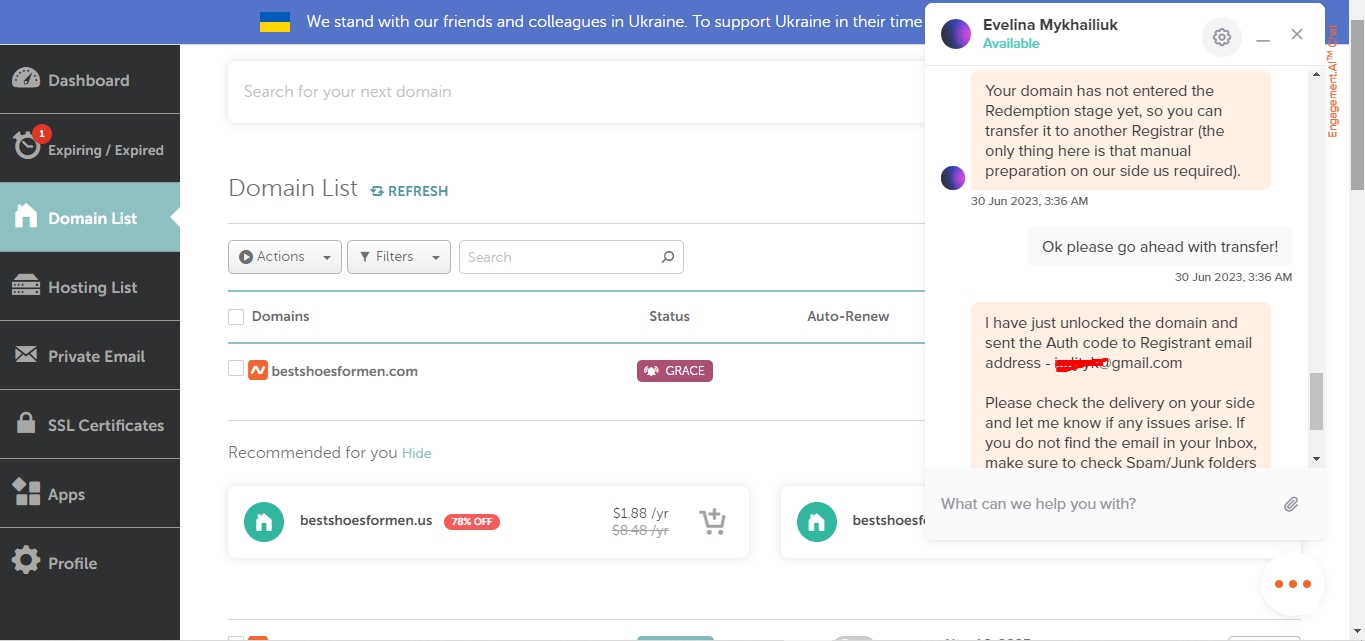Hide the Recommended for you section
This screenshot has width=1365, height=641.
tap(417, 453)
